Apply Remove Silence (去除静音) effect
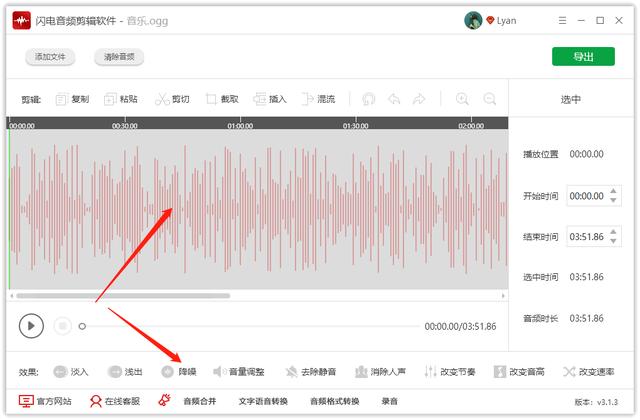This screenshot has width=640, height=420. (x=311, y=372)
